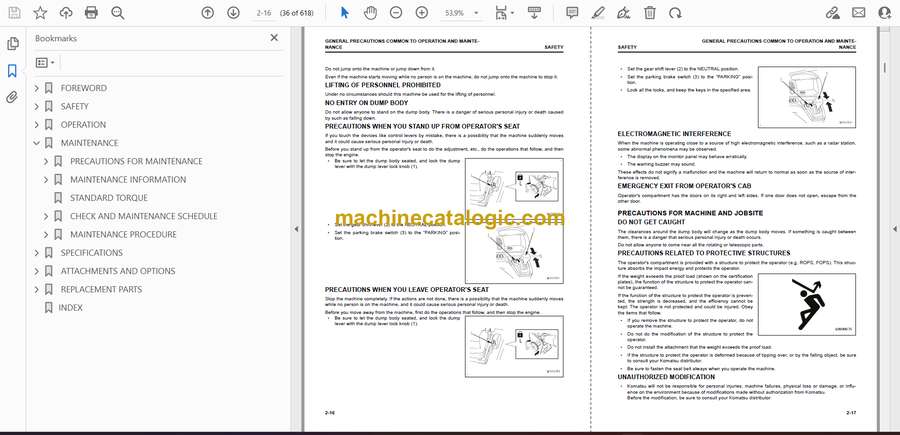Click the protective structure warning pictogram
The height and width of the screenshot is (435, 900).
806,304
